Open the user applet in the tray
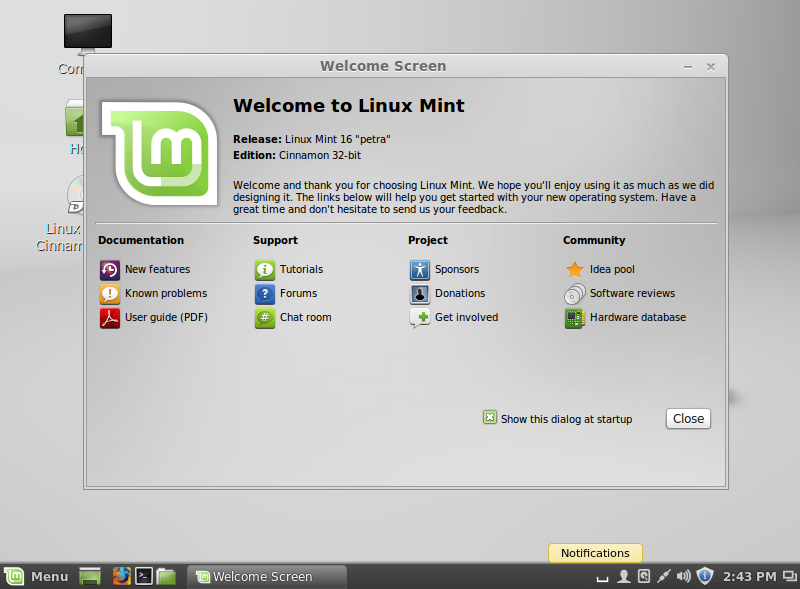Screen dimensions: 800x589 (623, 577)
